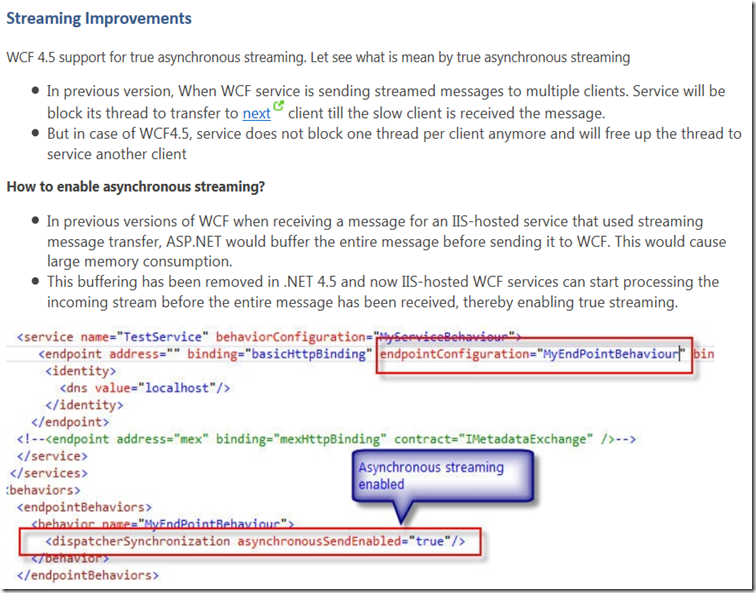Click the bullet beginning "In previous versions of WCF when receiving"
Viewport: 756px width, 593px height.
click(386, 242)
